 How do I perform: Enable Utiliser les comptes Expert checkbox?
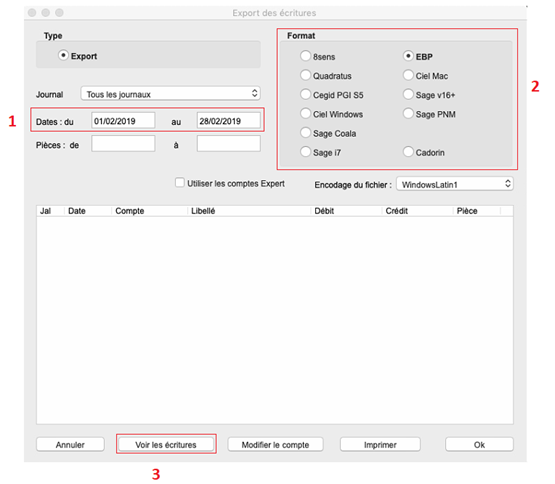(x=180, y=183)
